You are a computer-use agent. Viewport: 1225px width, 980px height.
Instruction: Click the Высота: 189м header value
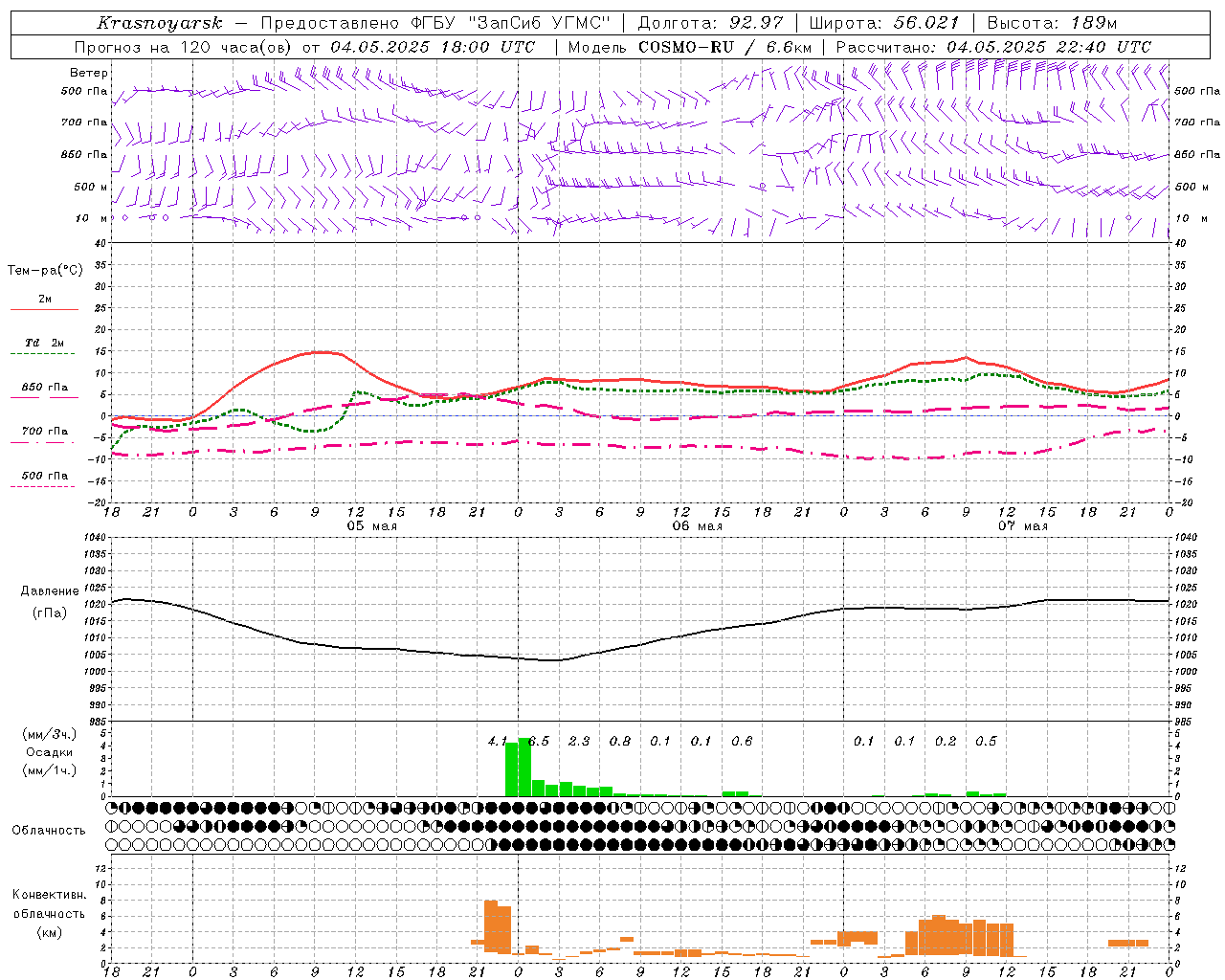pyautogui.click(x=1052, y=23)
